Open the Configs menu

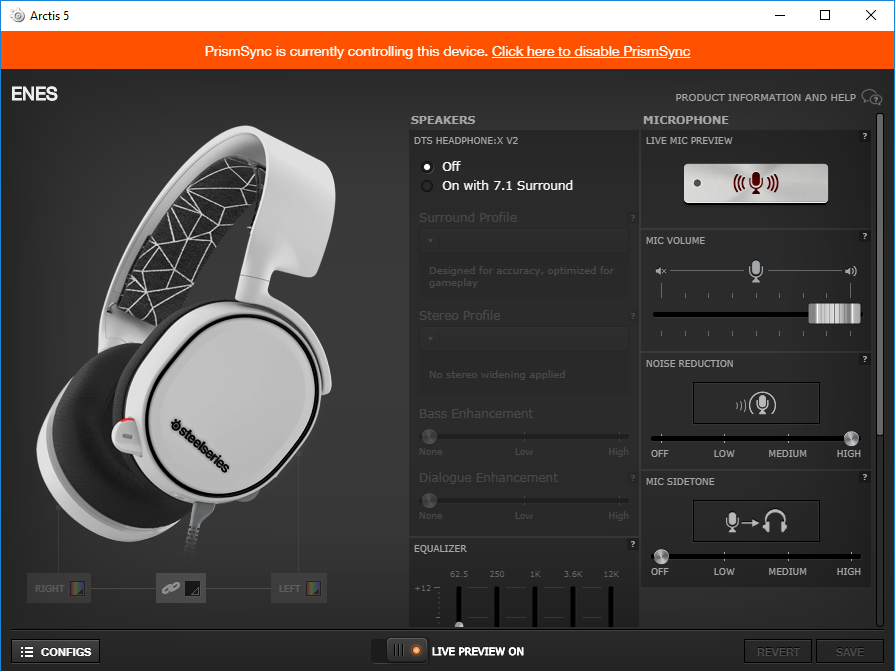pyautogui.click(x=55, y=652)
